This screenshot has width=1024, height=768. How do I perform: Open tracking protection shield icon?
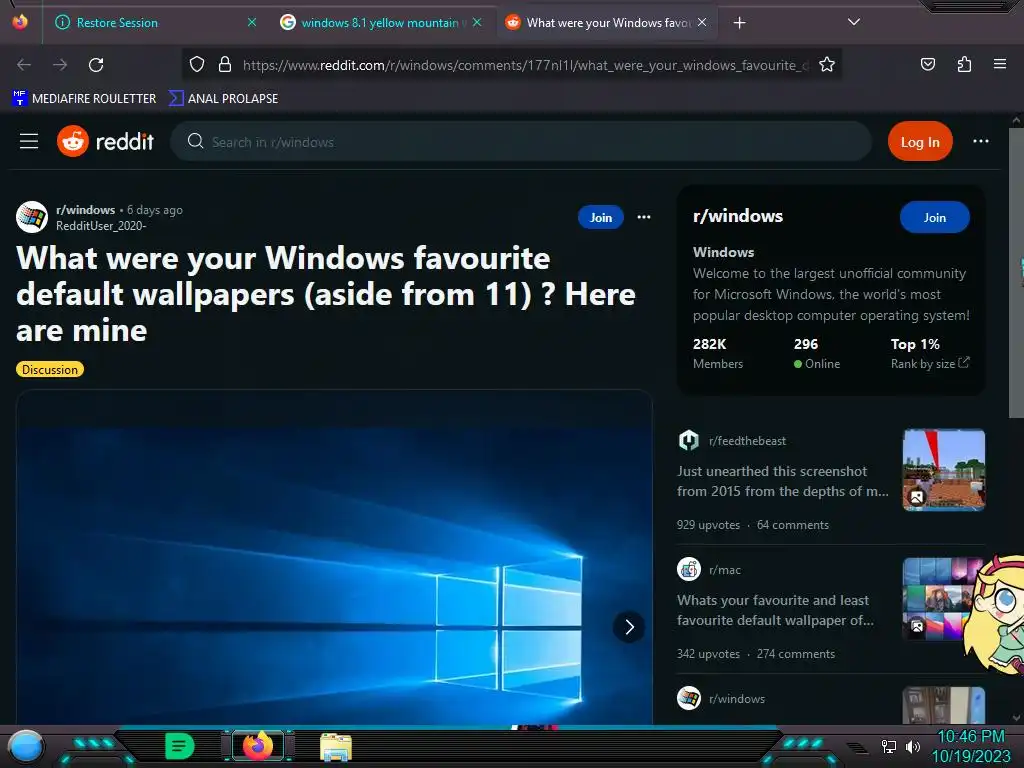coord(197,64)
